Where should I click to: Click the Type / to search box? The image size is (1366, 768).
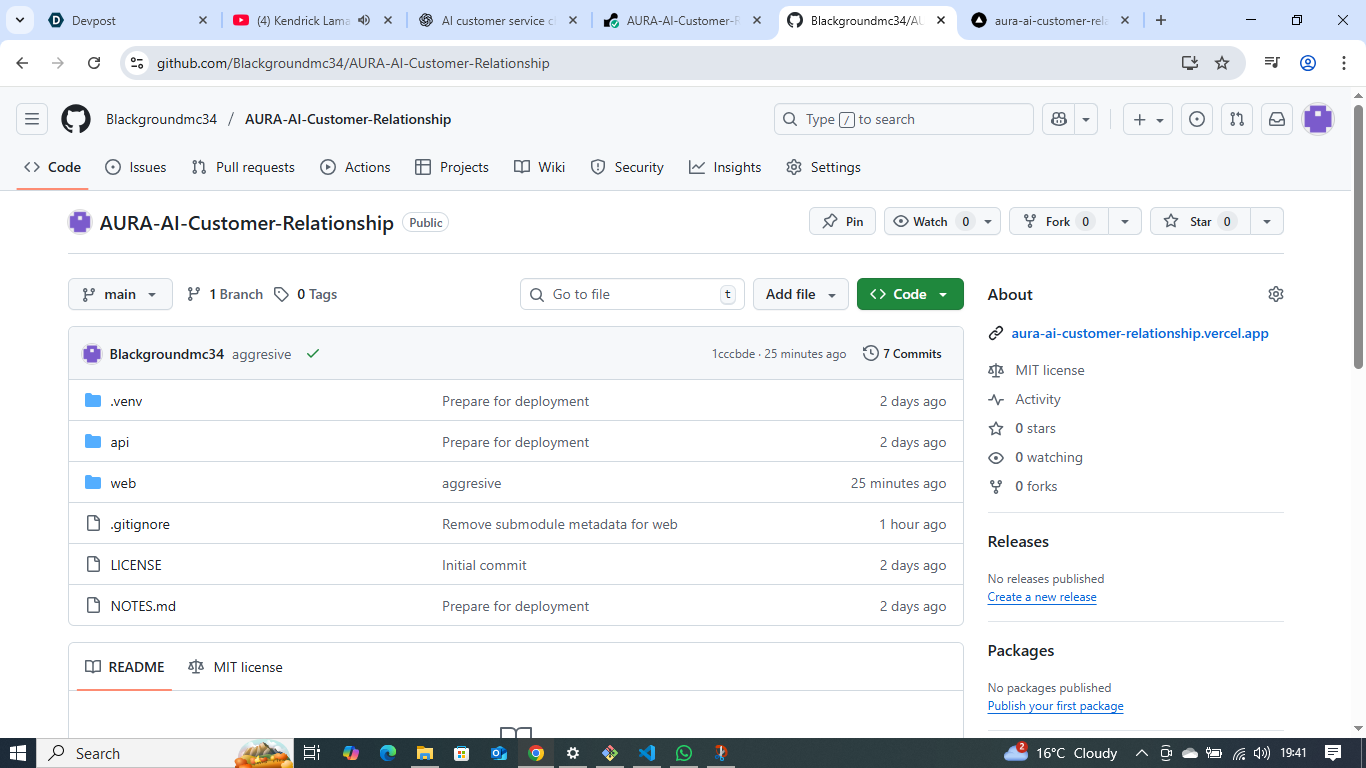904,119
